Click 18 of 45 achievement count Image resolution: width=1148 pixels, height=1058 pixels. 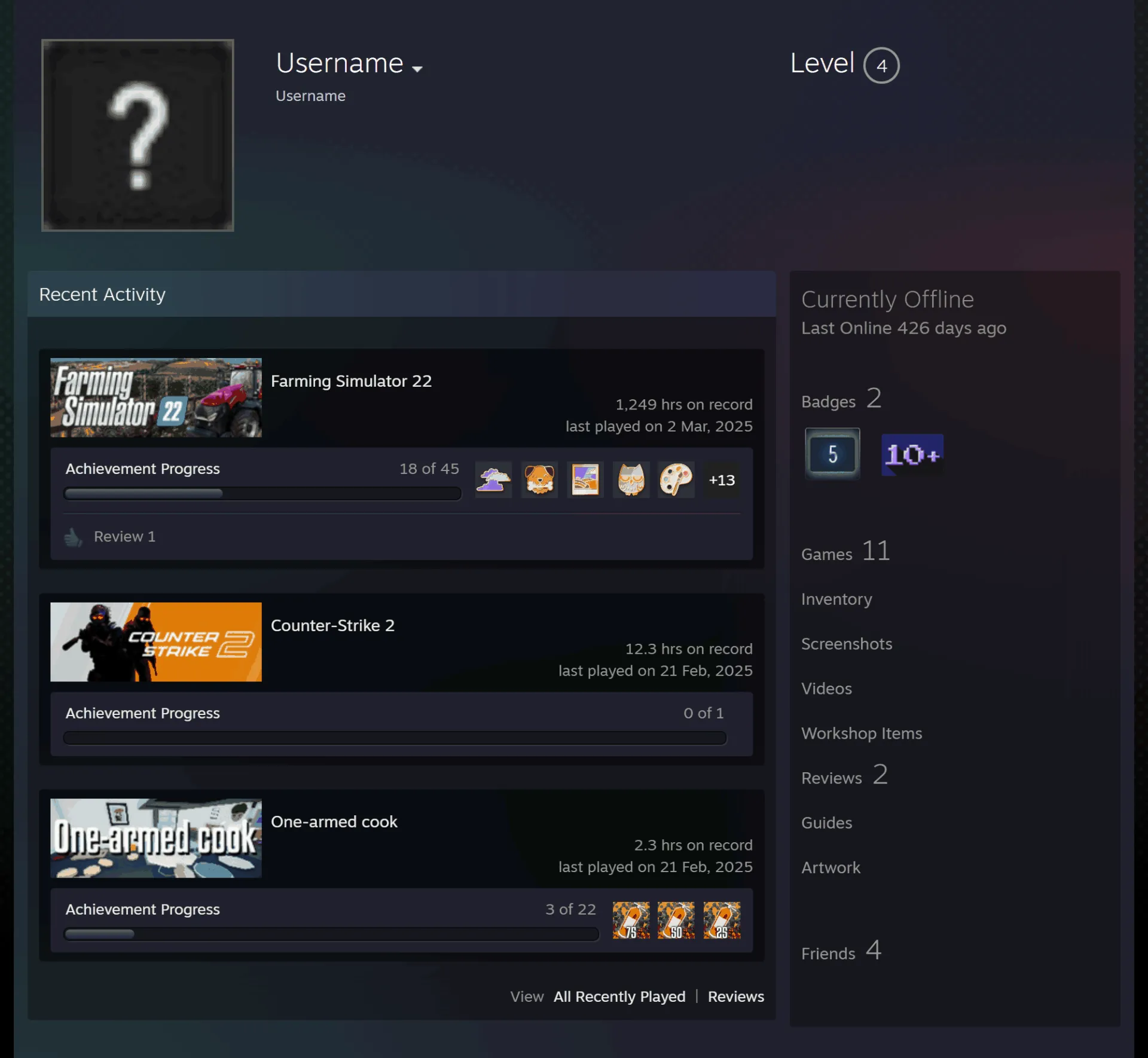pos(429,469)
